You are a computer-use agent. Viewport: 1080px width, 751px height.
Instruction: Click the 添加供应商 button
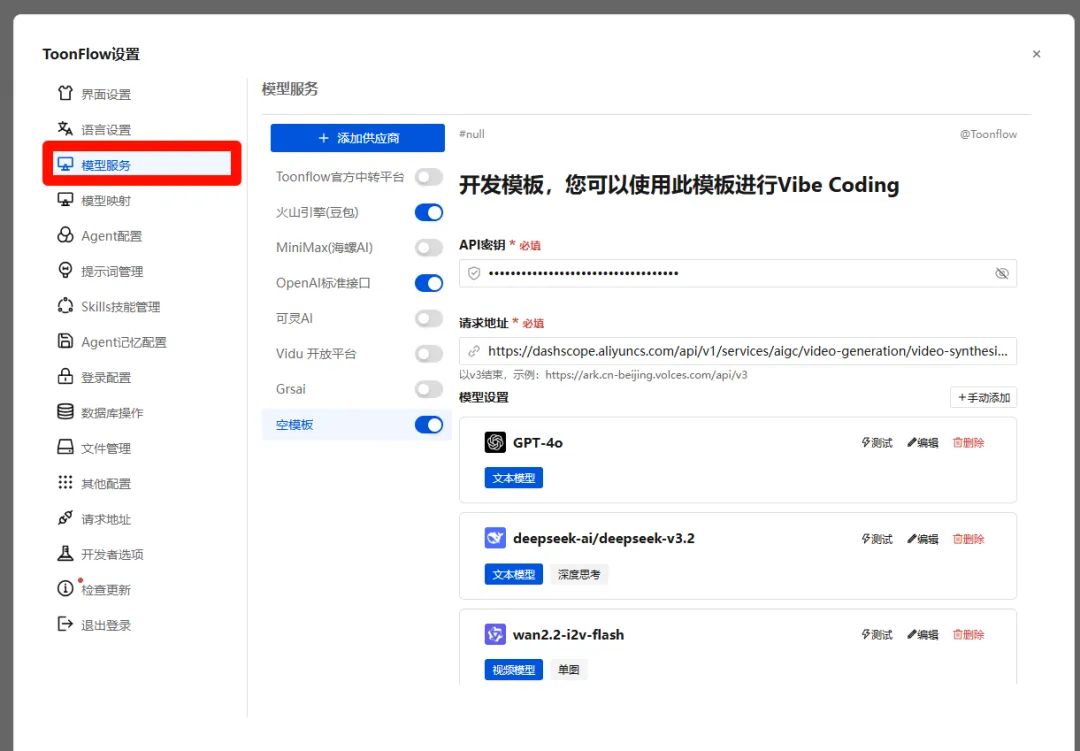point(357,138)
